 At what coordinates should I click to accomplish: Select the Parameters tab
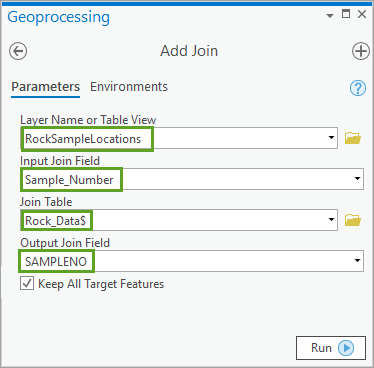tap(46, 87)
